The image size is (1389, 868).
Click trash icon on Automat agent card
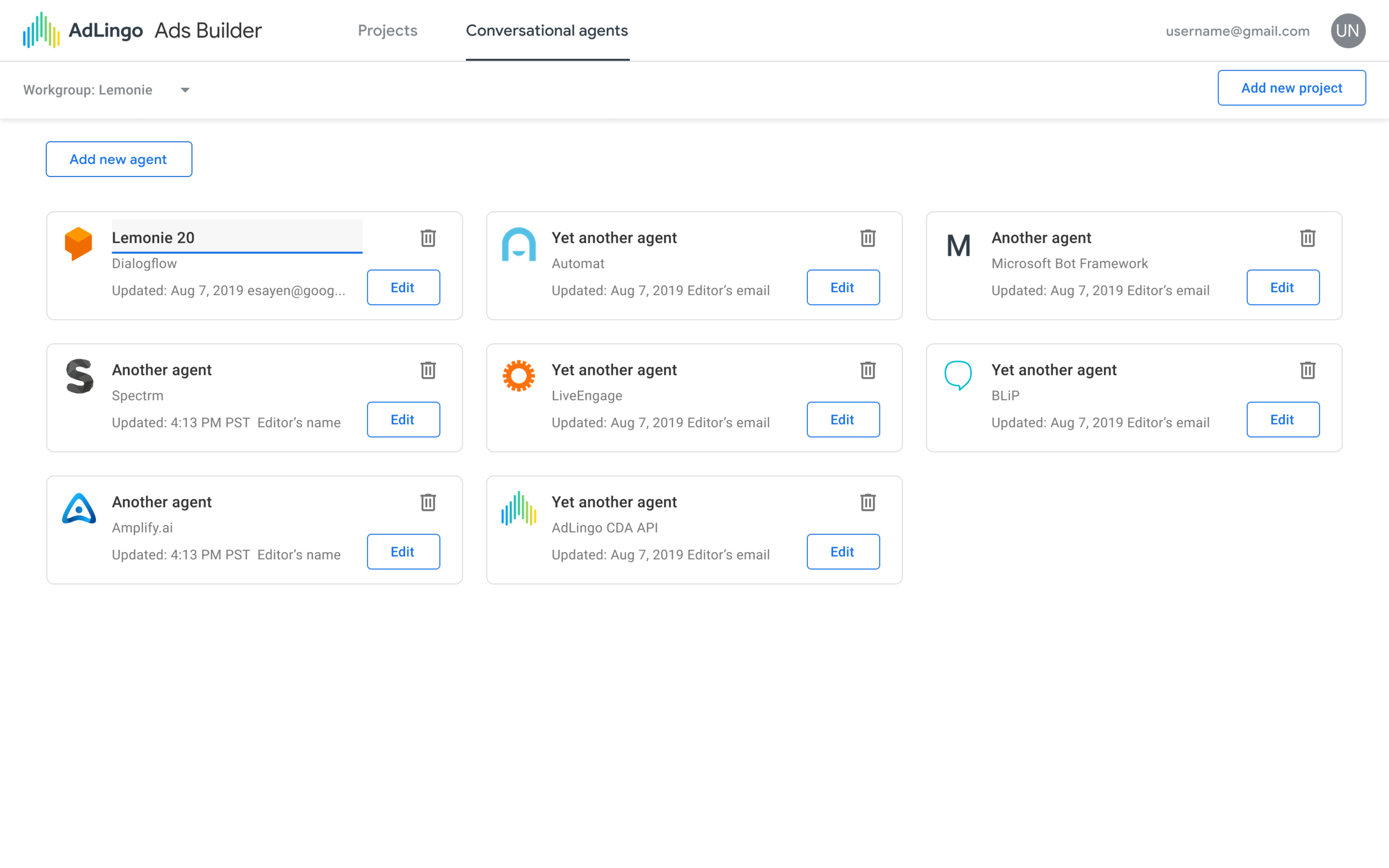coord(868,238)
